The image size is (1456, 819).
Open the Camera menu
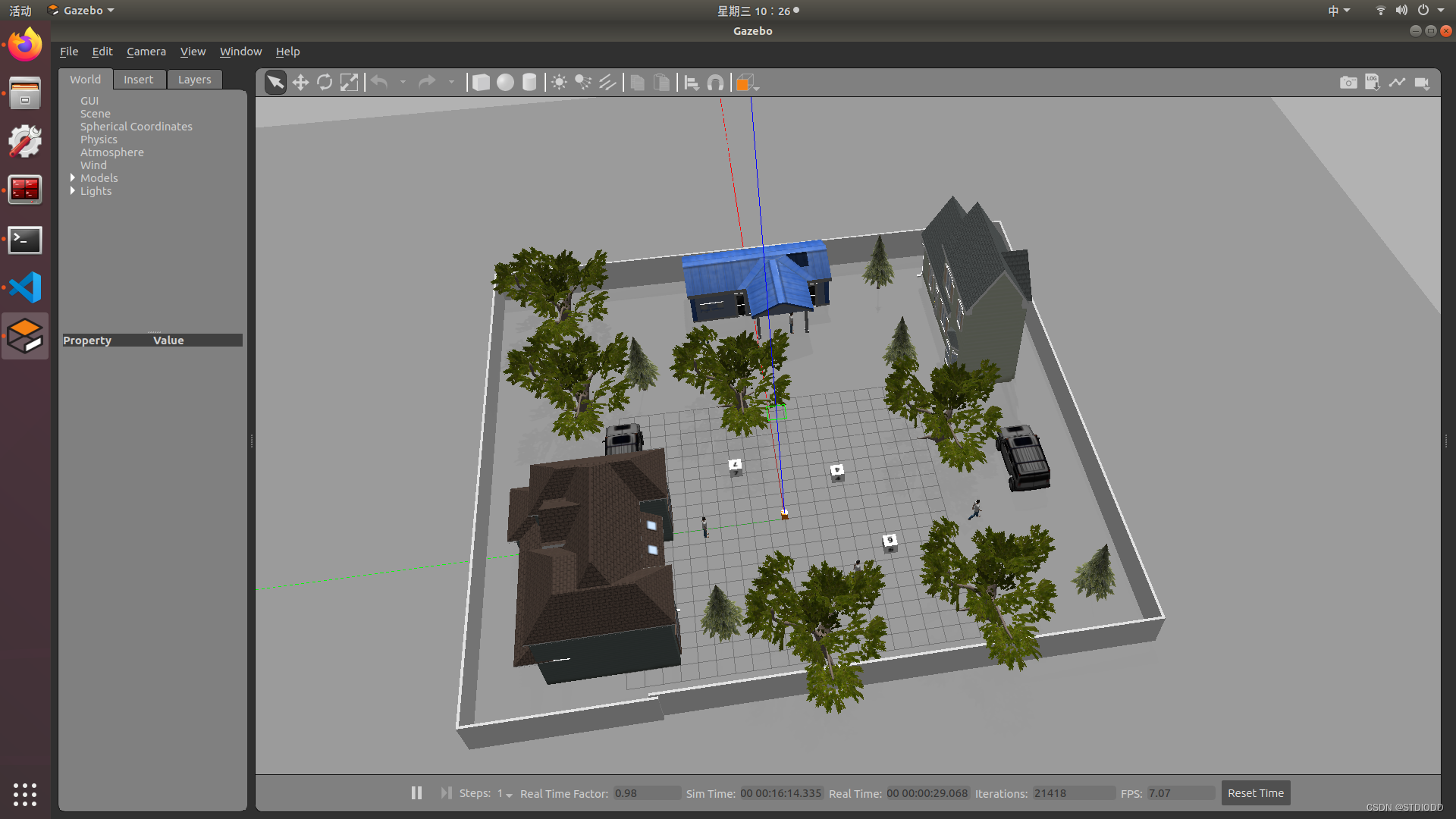[146, 52]
